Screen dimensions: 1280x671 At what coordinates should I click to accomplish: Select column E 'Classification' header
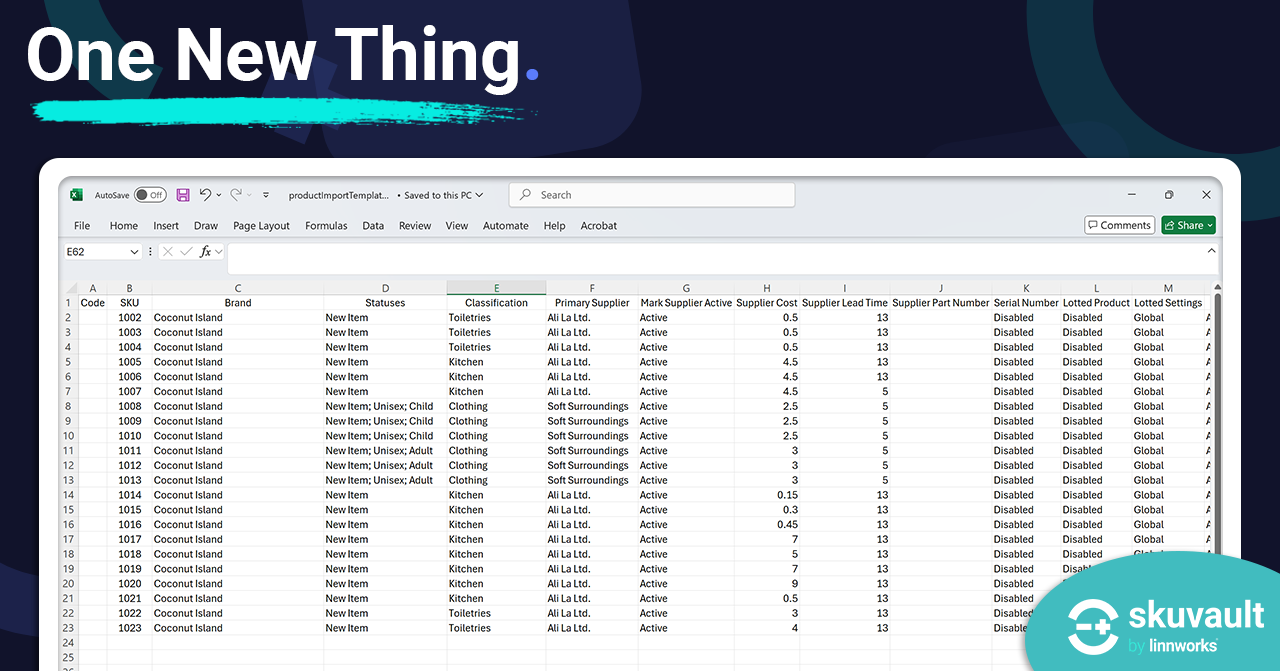[x=495, y=288]
